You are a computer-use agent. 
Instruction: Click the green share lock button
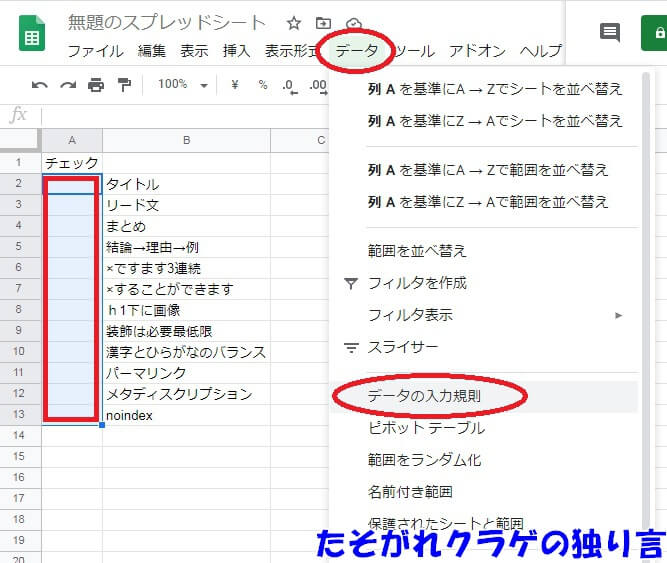[x=655, y=33]
